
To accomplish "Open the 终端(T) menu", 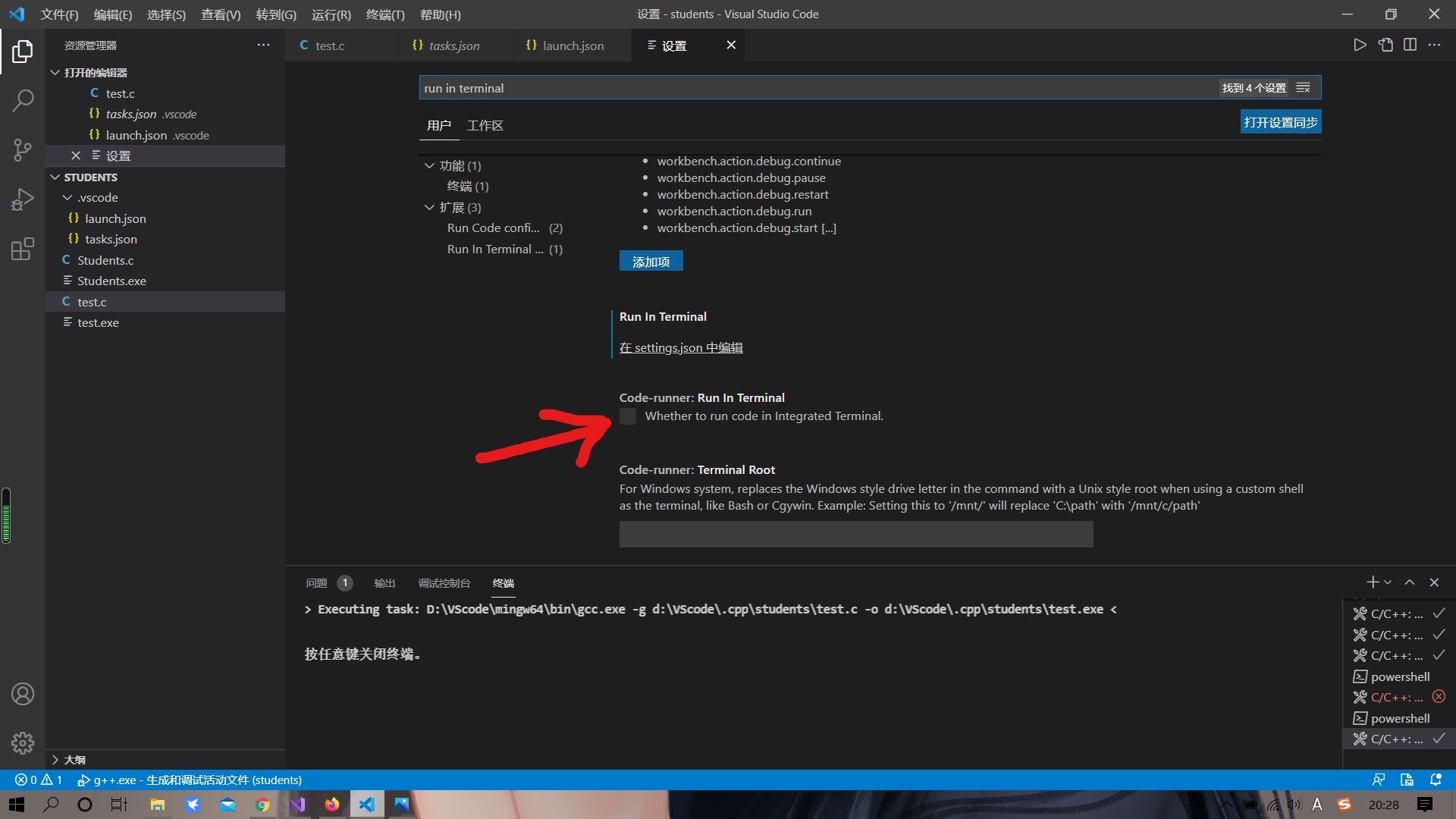I will click(x=384, y=14).
